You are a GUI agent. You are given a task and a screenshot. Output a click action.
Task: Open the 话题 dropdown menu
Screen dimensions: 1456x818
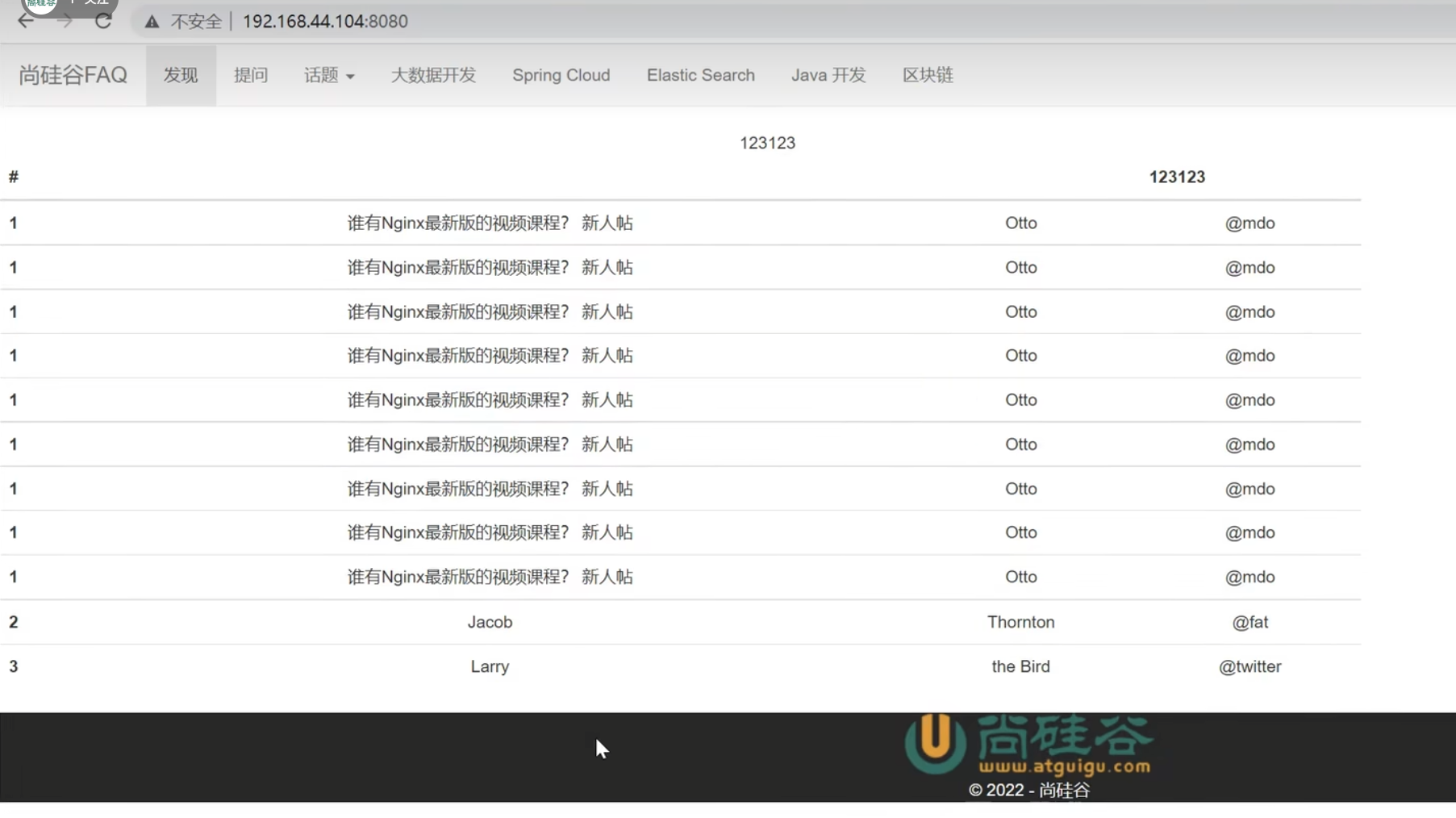(x=328, y=75)
